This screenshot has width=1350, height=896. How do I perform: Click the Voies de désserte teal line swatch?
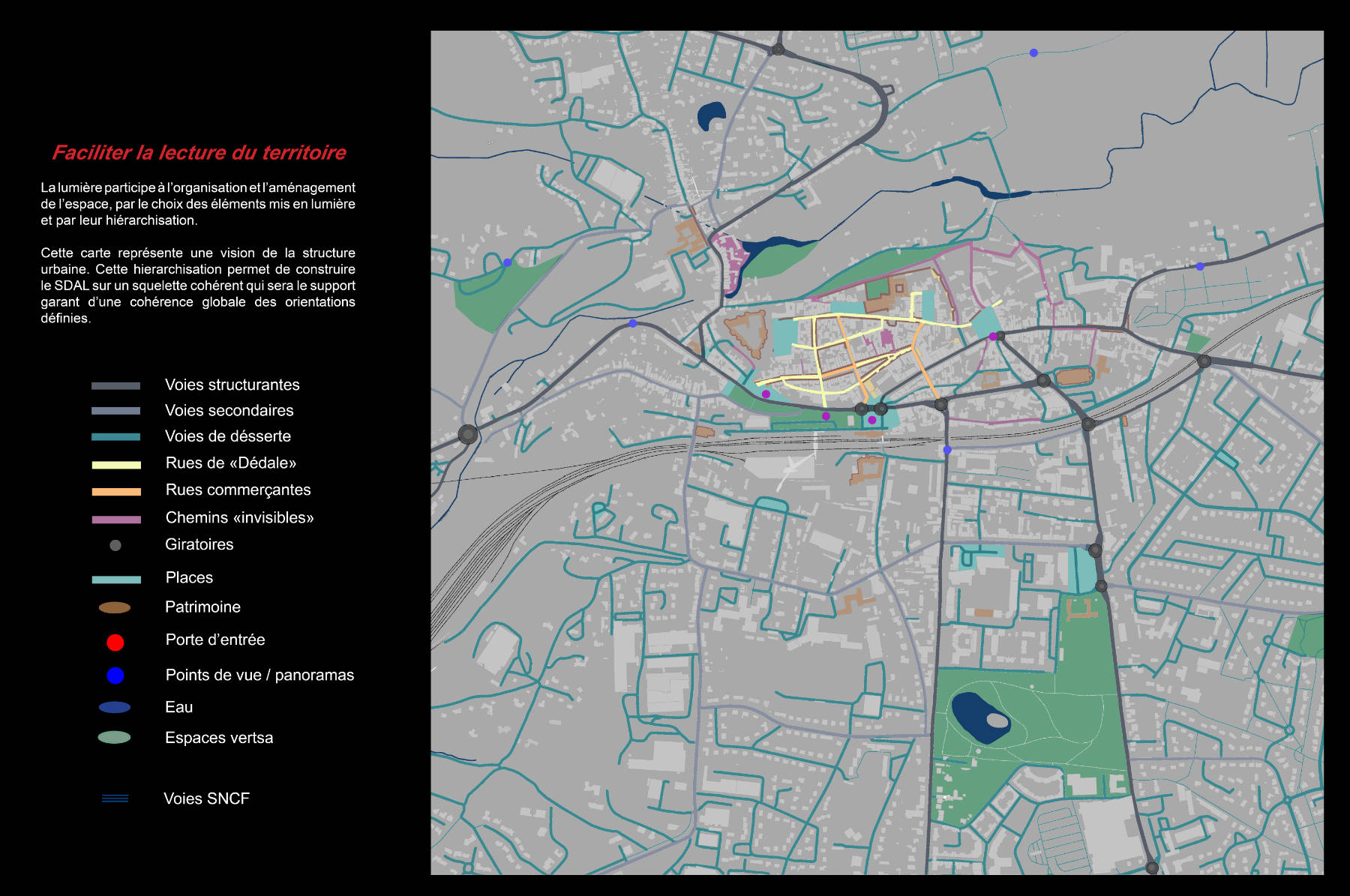[114, 436]
